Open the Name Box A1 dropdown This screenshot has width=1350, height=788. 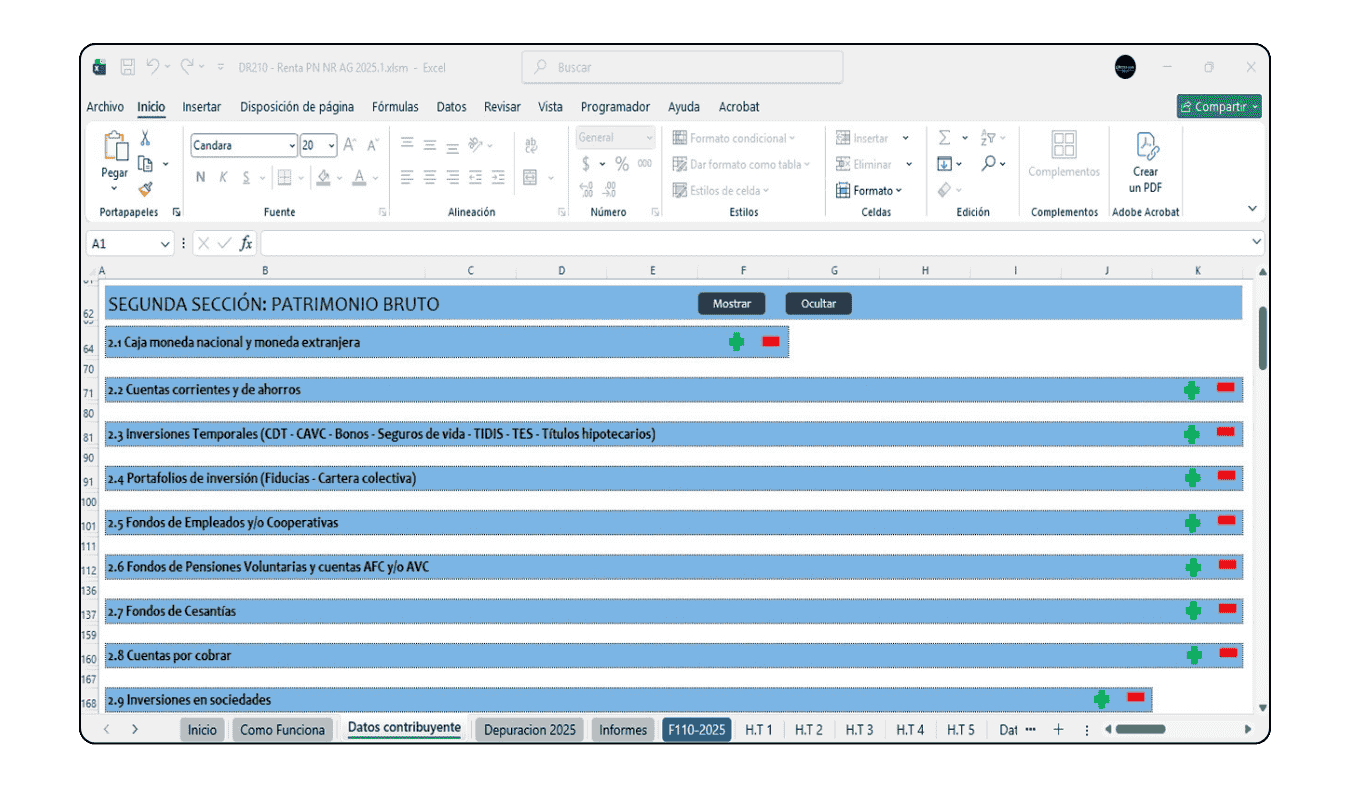coord(165,244)
